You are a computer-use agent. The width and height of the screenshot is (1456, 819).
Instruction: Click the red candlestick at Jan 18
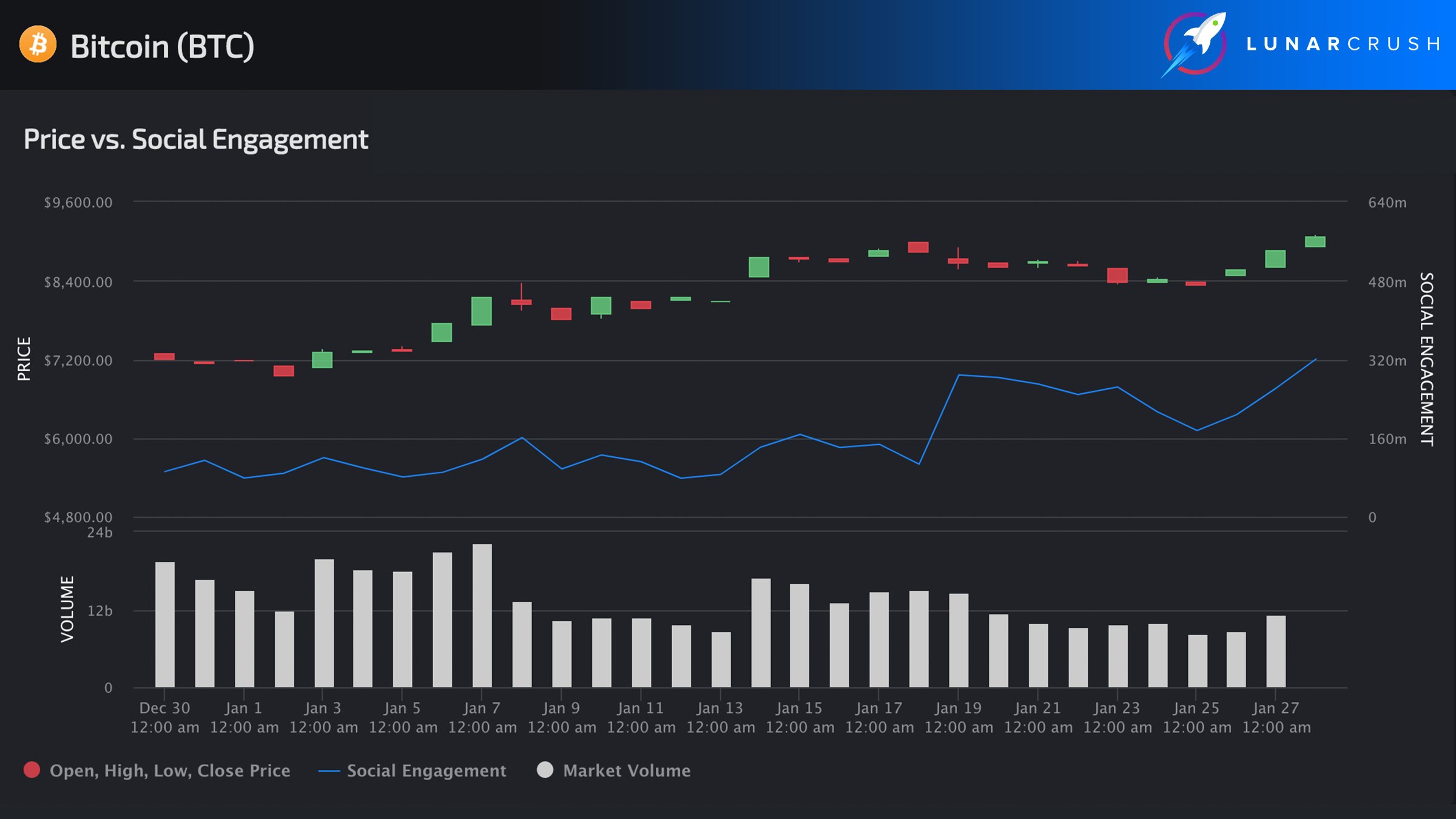918,247
